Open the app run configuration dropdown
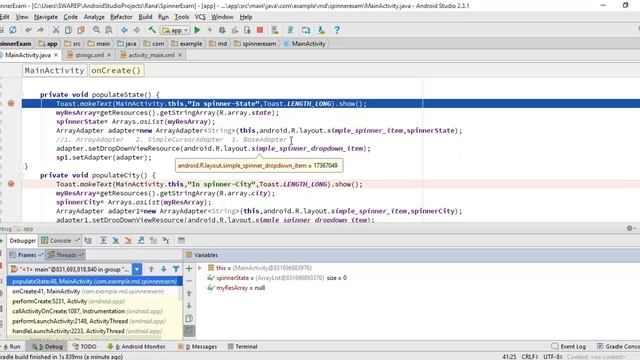 [175, 30]
